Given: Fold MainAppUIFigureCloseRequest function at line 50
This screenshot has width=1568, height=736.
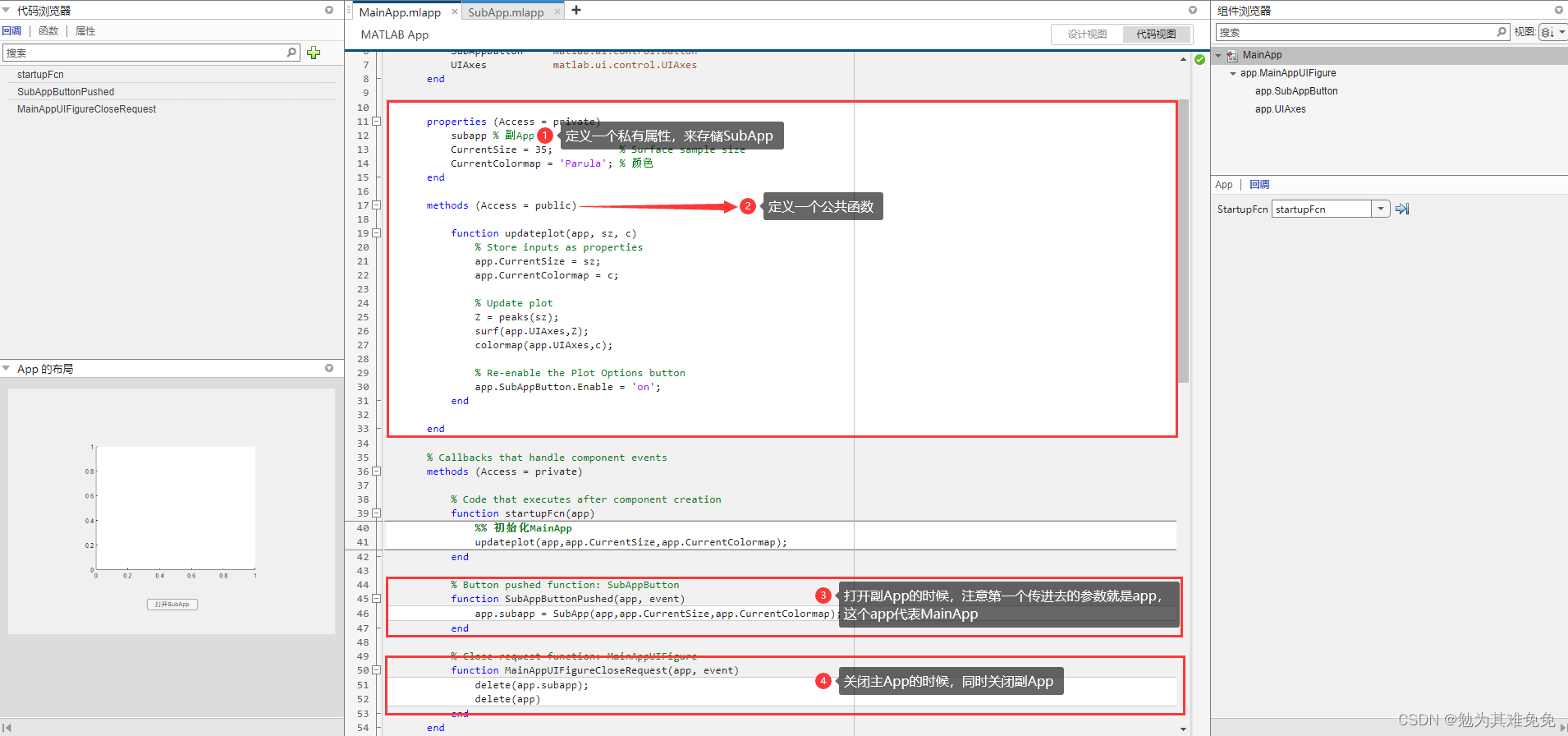Looking at the screenshot, I should click(x=377, y=670).
